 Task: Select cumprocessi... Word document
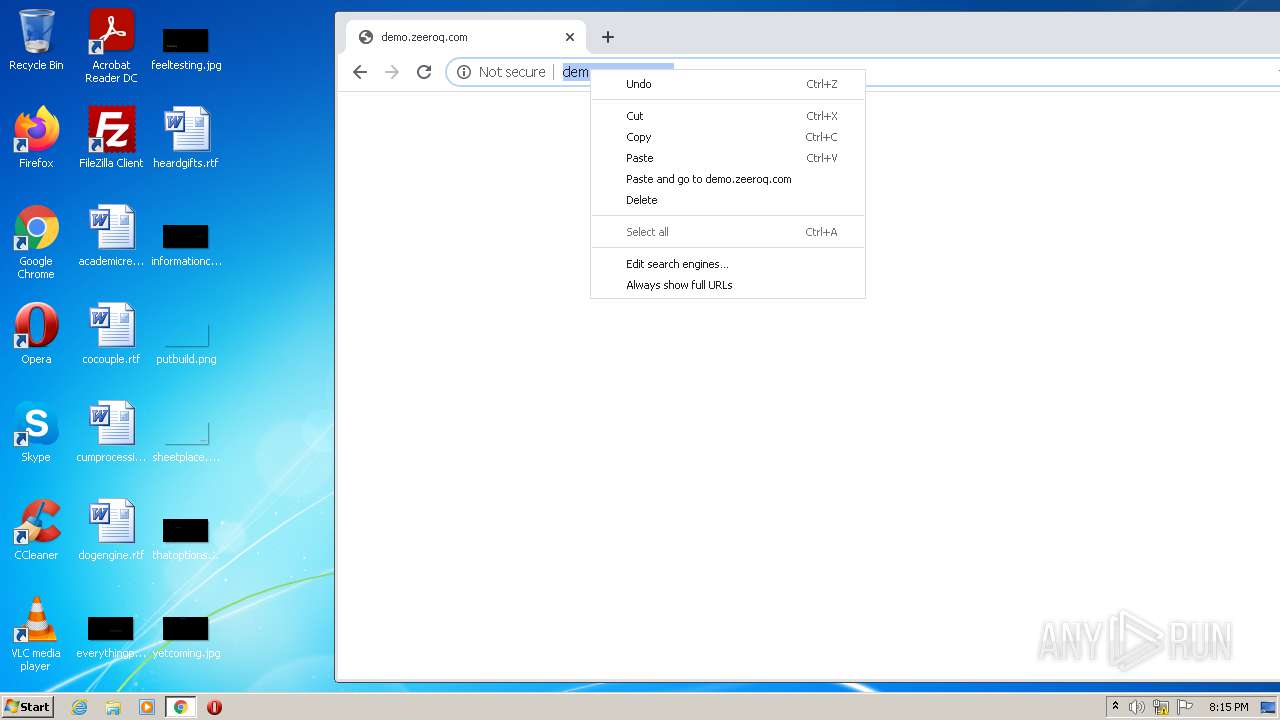point(111,432)
